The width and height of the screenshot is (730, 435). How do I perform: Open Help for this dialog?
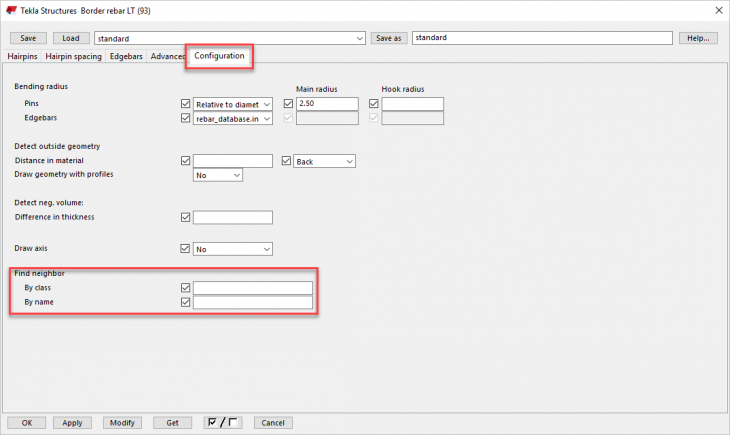[x=698, y=38]
